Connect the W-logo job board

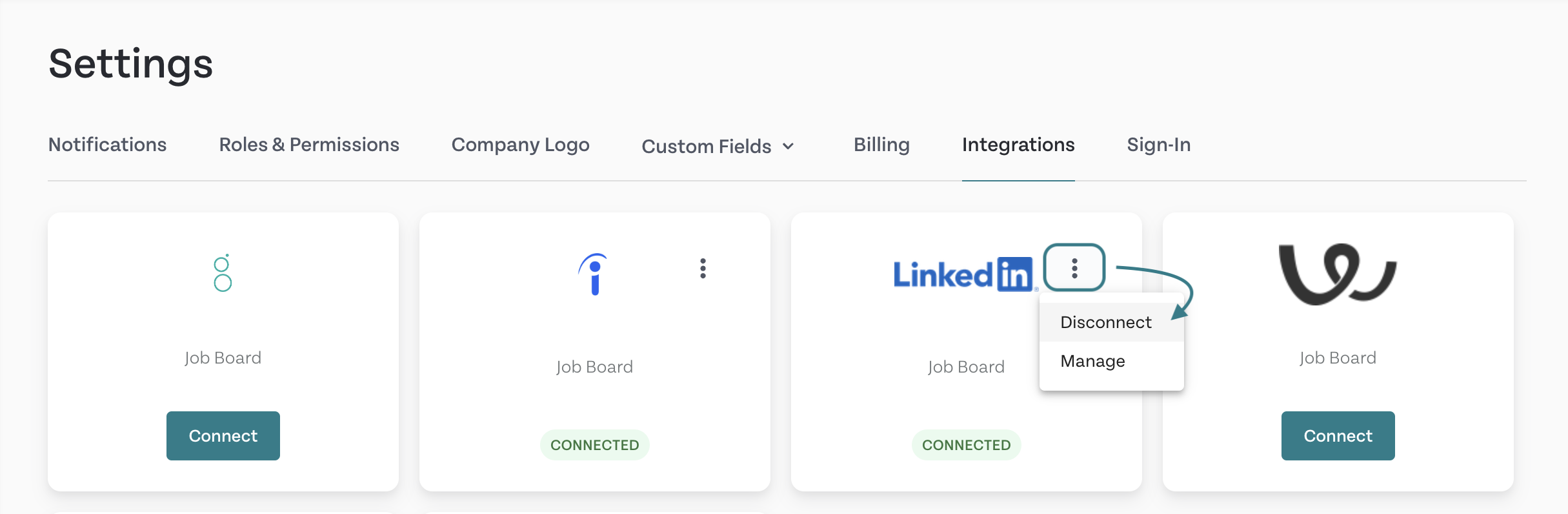pyautogui.click(x=1338, y=436)
